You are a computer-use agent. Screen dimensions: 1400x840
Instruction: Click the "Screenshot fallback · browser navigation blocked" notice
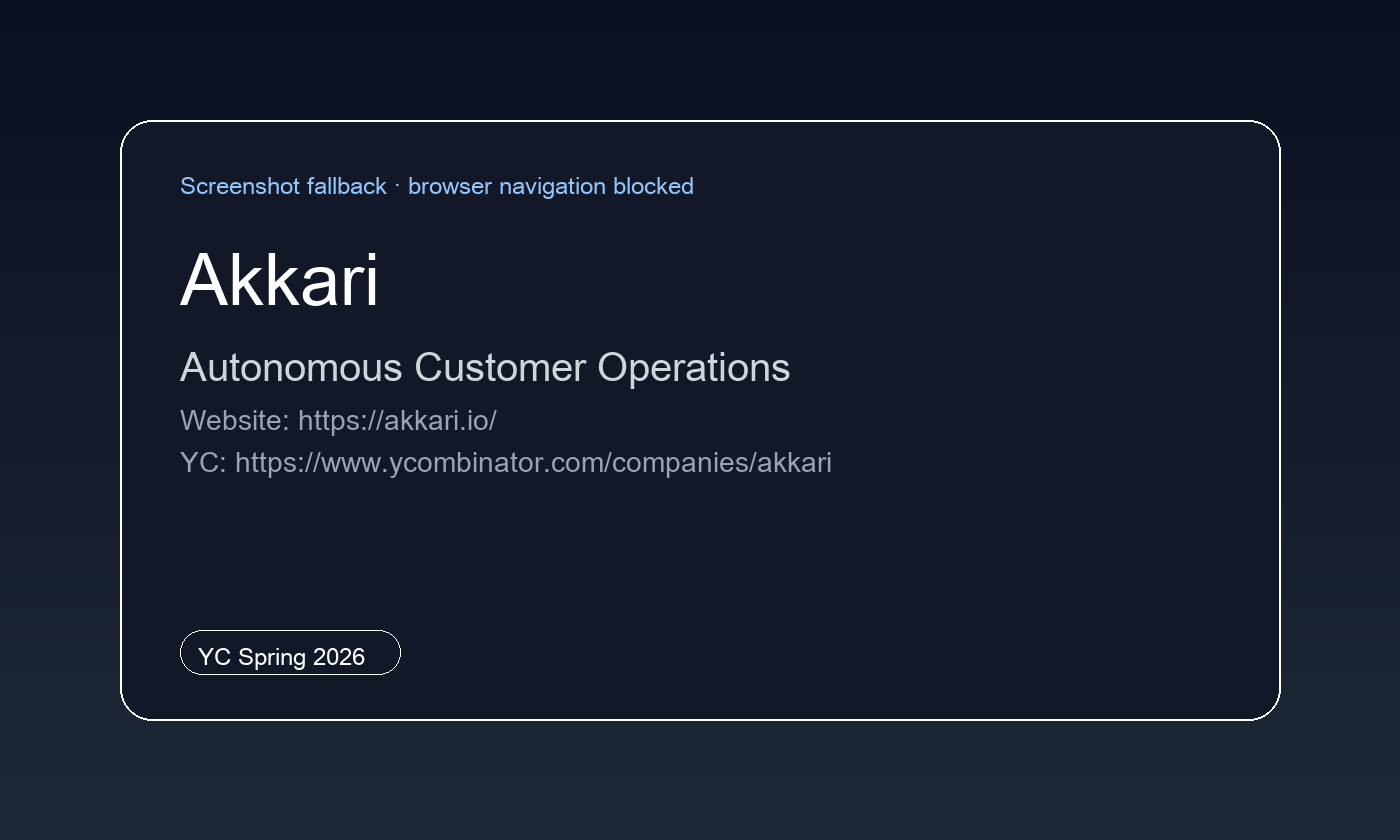437,187
